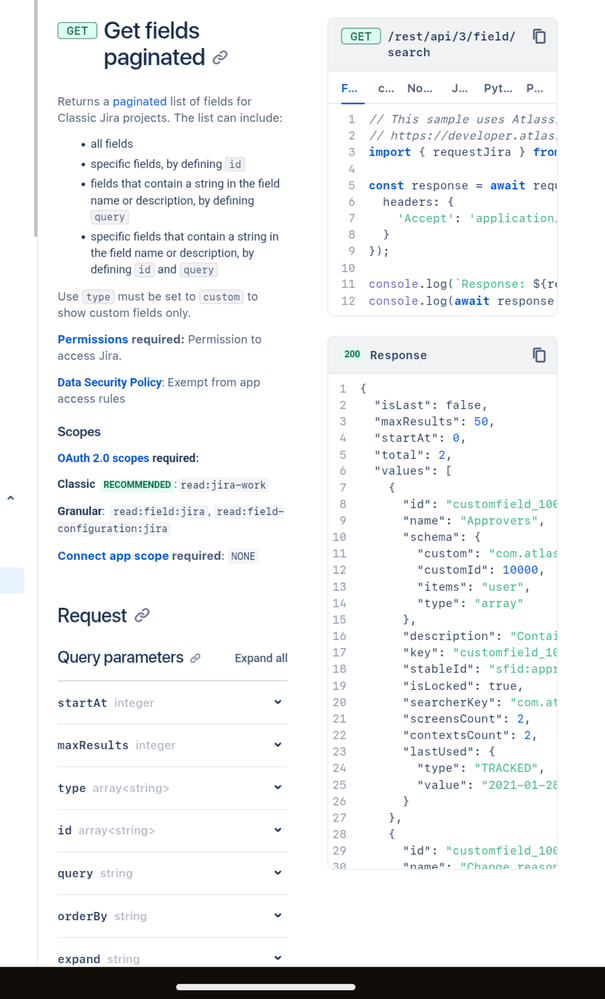
Task: Expand the id array parameter
Action: [173, 831]
